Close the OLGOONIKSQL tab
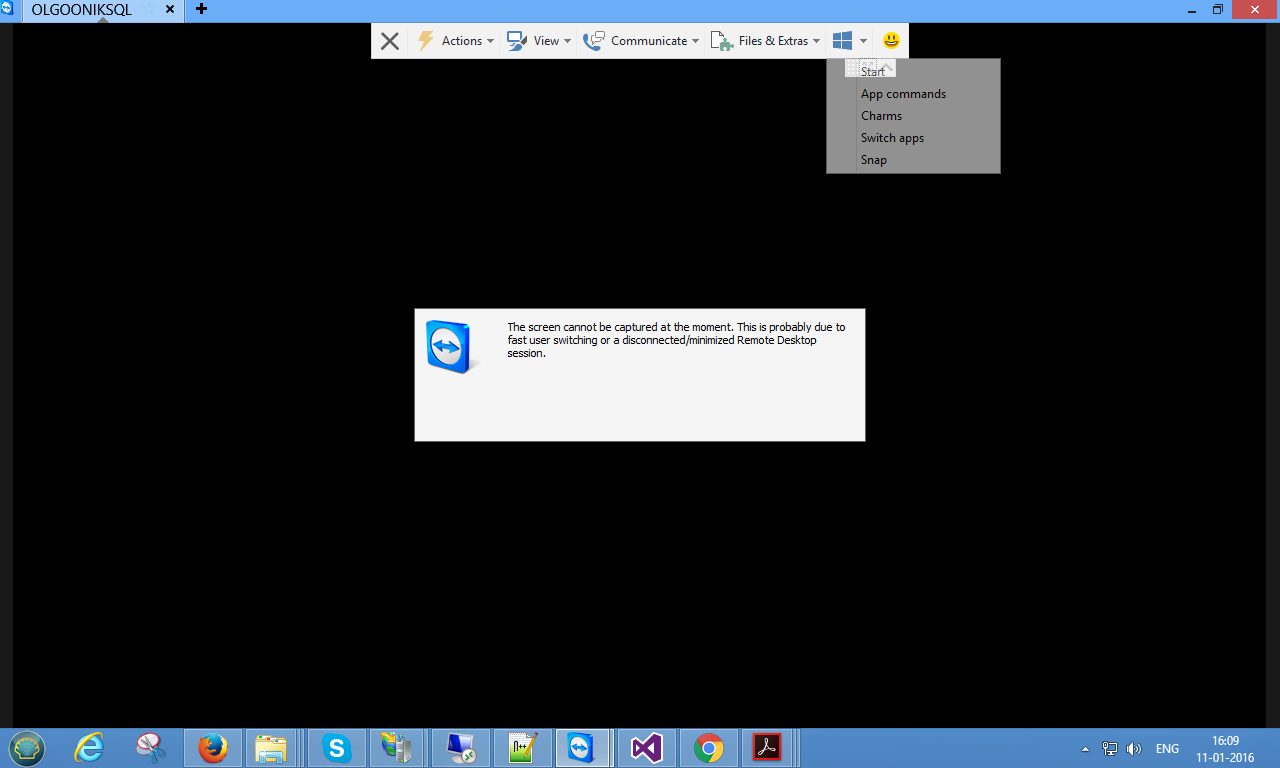This screenshot has height=768, width=1280. pos(169,9)
